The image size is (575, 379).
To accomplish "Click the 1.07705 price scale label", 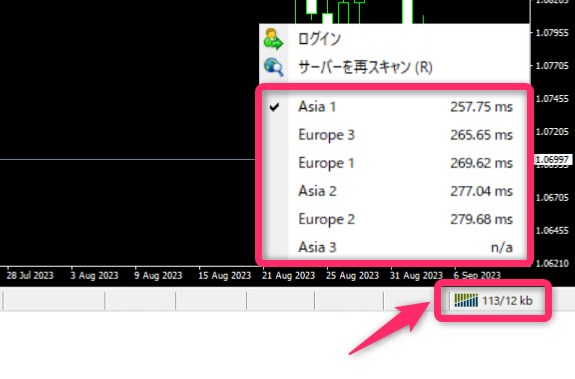I will point(552,66).
